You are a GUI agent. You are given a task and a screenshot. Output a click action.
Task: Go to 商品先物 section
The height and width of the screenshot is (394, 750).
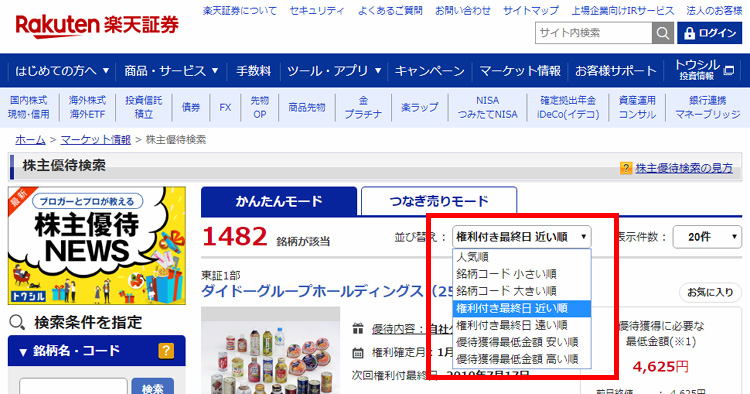coord(307,107)
